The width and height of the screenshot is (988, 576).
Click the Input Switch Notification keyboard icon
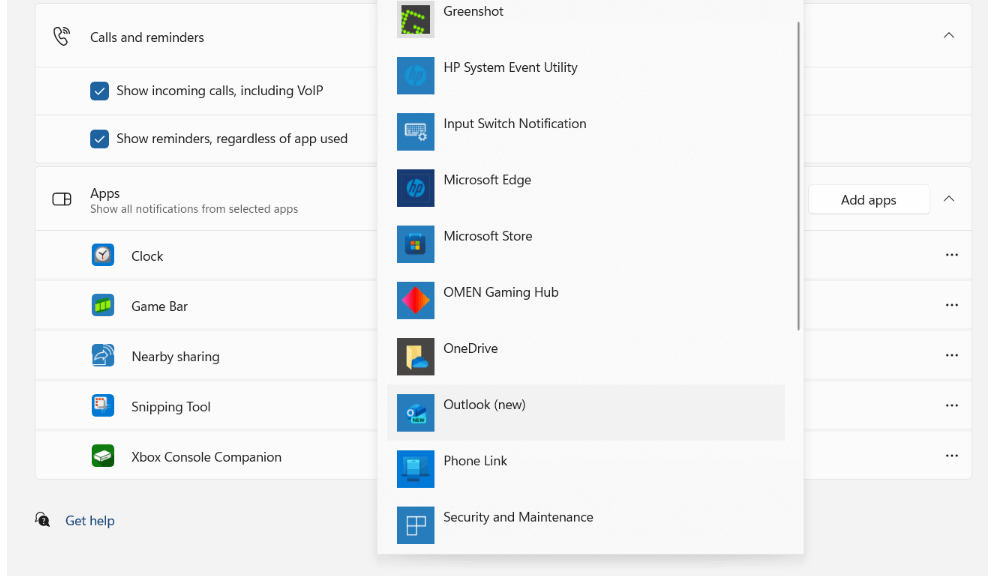[415, 132]
